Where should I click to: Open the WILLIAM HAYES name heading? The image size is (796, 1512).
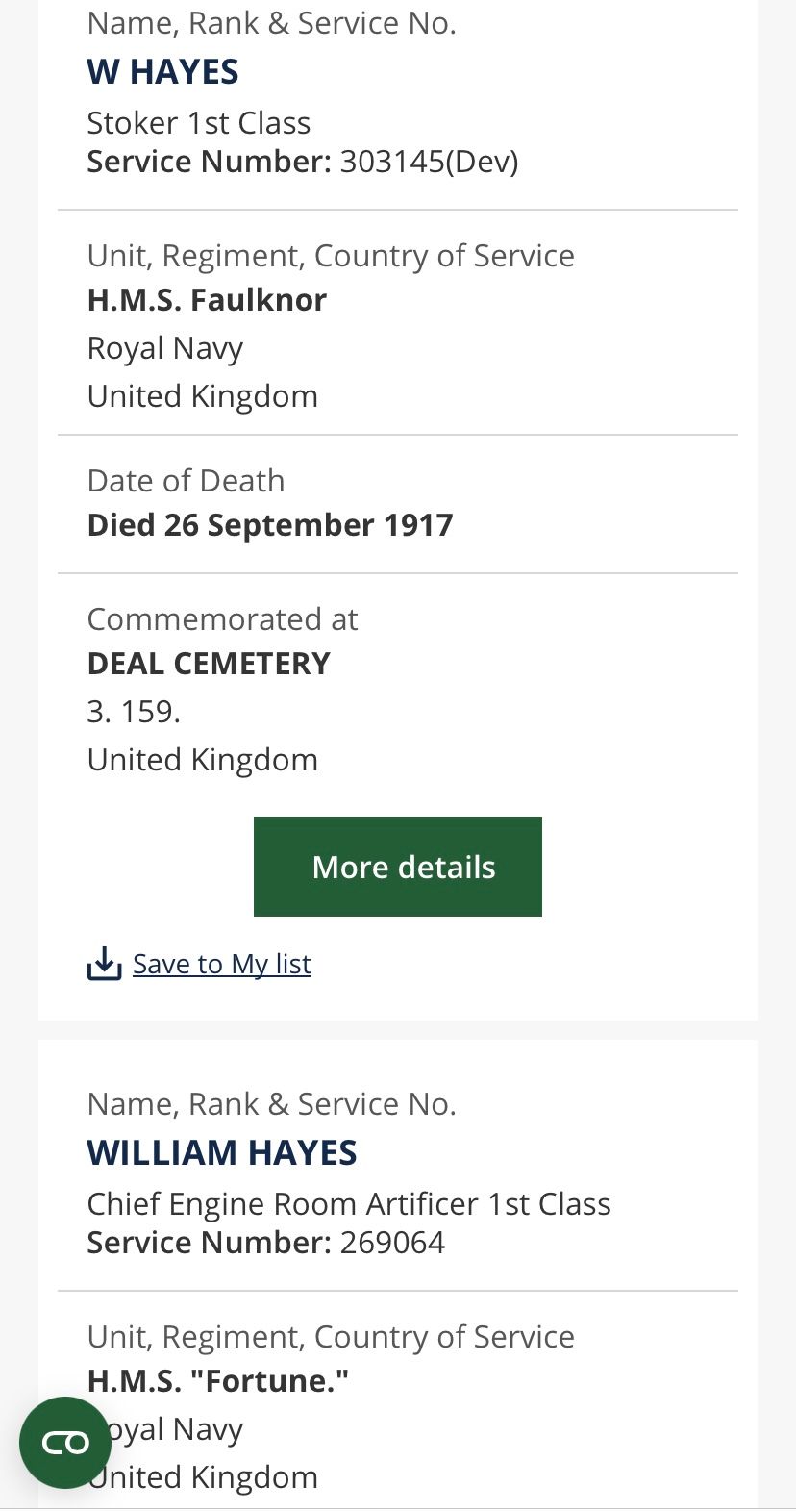click(x=222, y=1152)
